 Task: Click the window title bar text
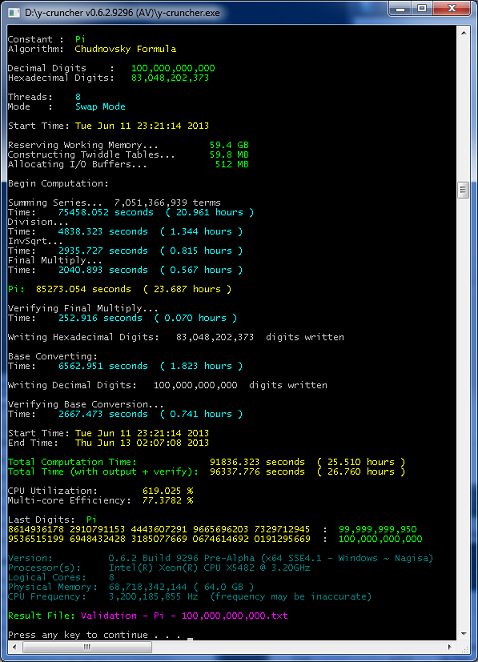tap(122, 13)
